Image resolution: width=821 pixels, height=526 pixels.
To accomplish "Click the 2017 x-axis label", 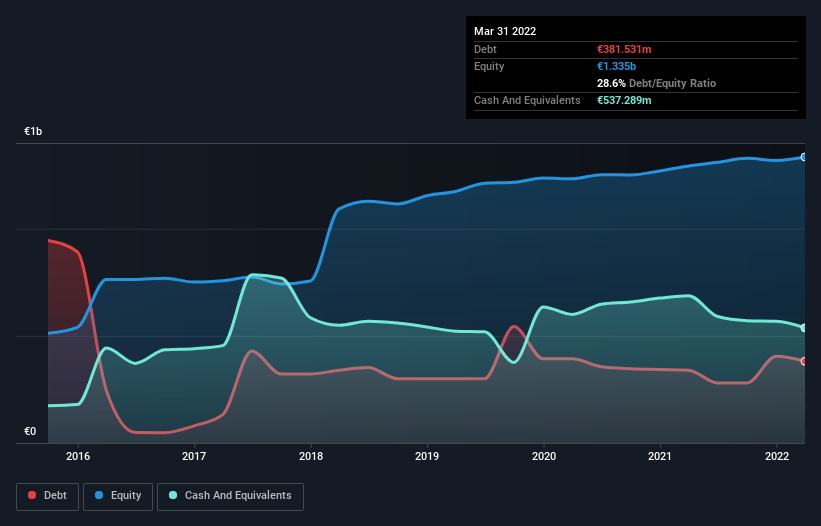I will pos(194,456).
